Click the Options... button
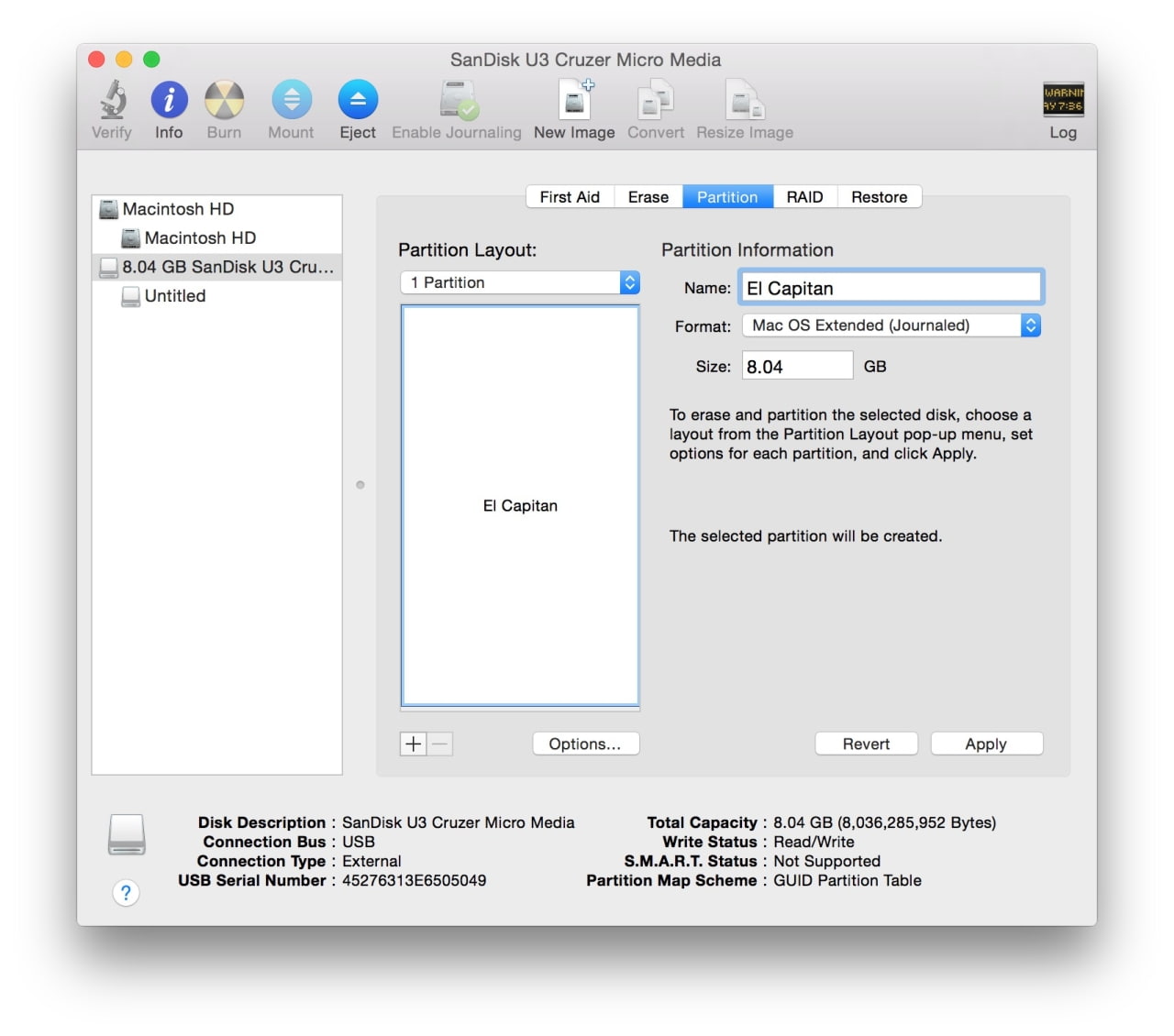This screenshot has height=1036, width=1174. tap(585, 744)
